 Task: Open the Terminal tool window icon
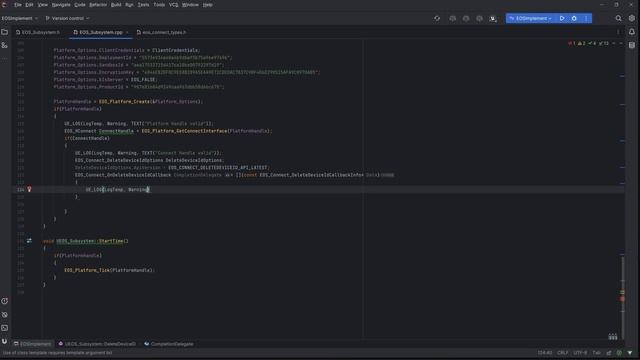tap(4, 328)
